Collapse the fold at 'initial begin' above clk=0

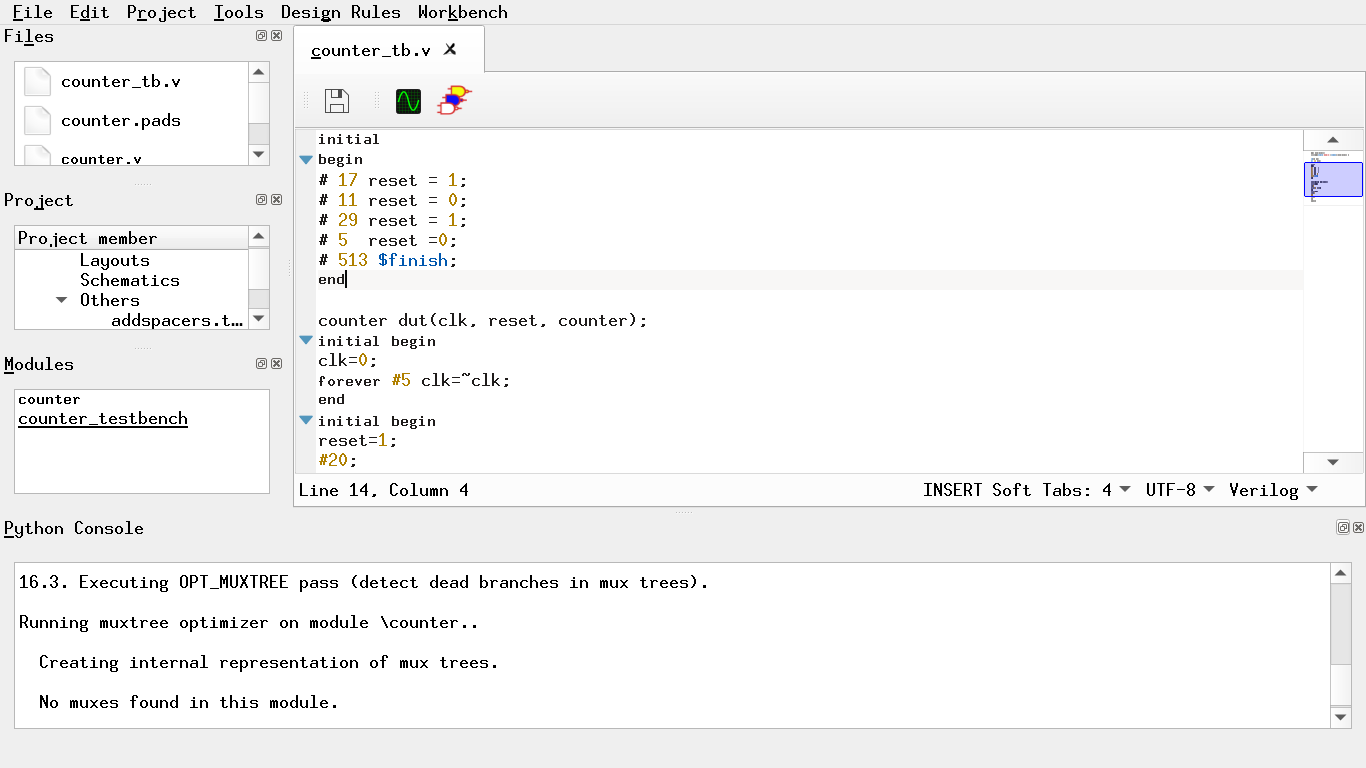(306, 341)
